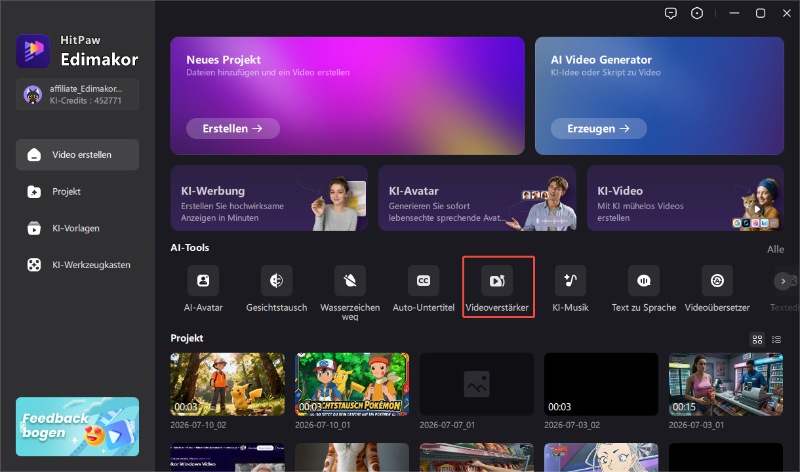Screen dimensions: 800x472
Task: Minimize the Edimakor window
Action: click(x=734, y=13)
